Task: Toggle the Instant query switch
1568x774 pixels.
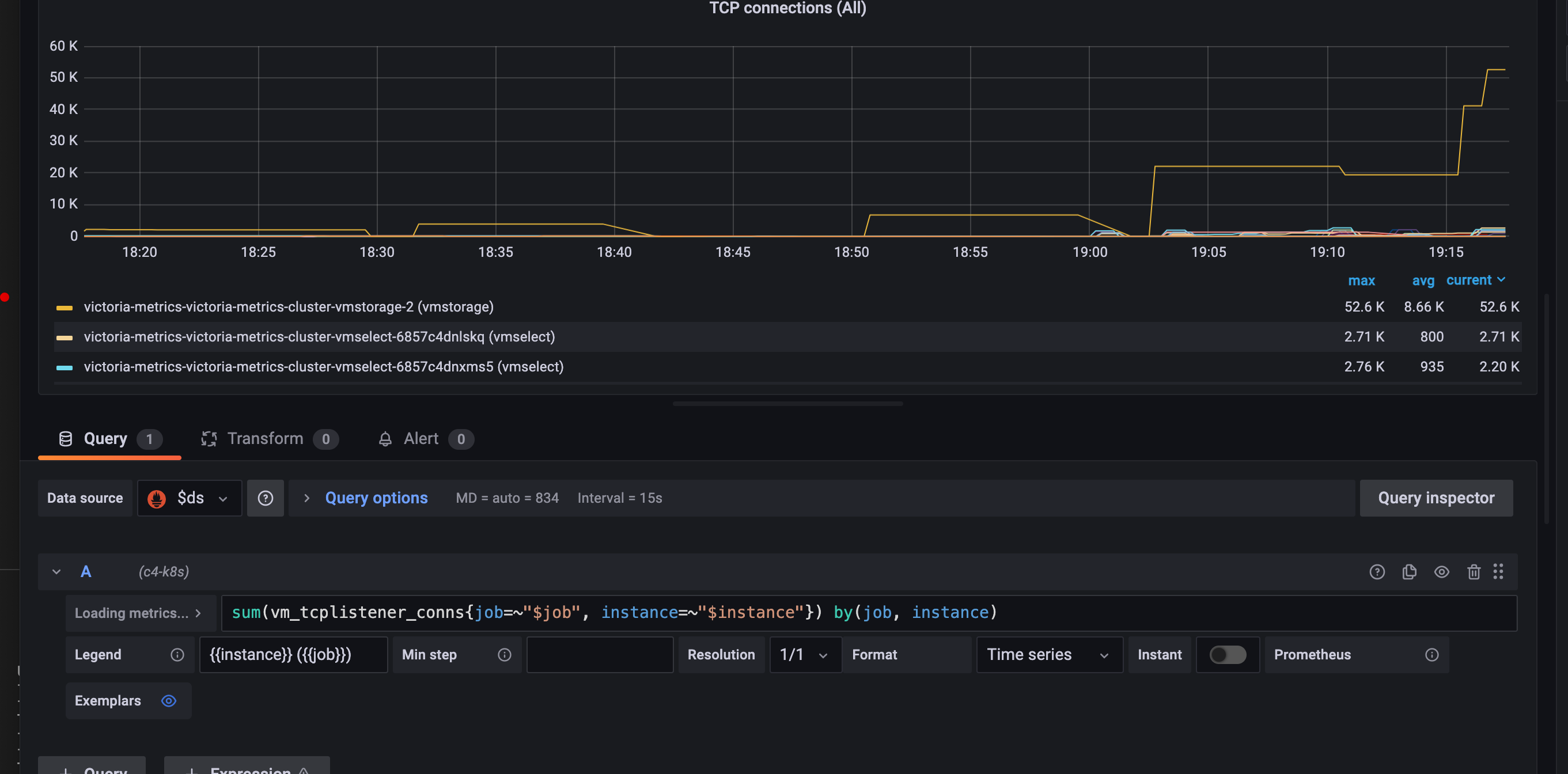Action: (x=1227, y=654)
